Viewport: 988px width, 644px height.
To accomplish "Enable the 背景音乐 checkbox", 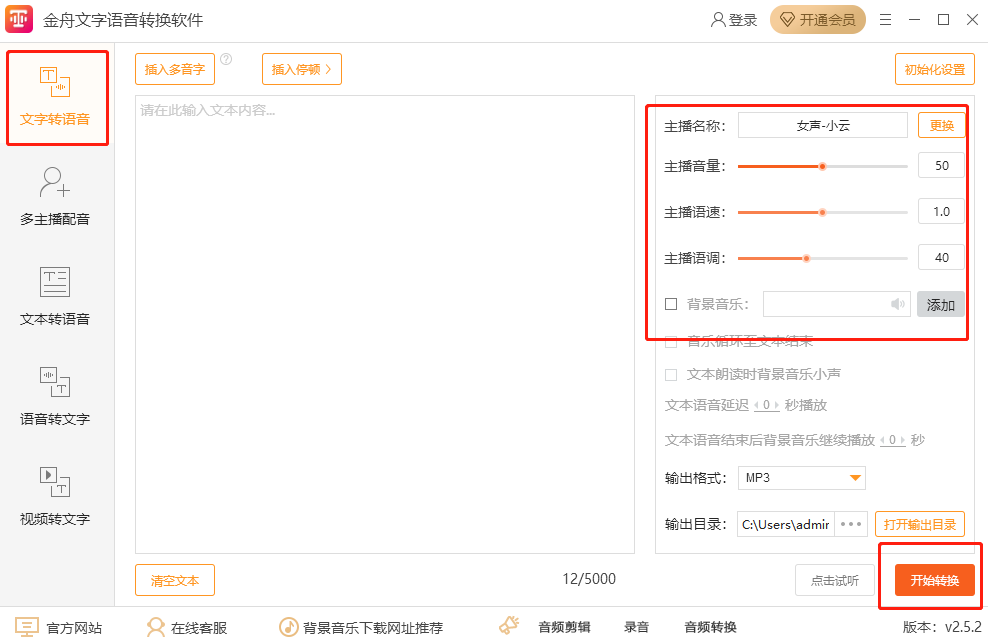I will click(671, 304).
